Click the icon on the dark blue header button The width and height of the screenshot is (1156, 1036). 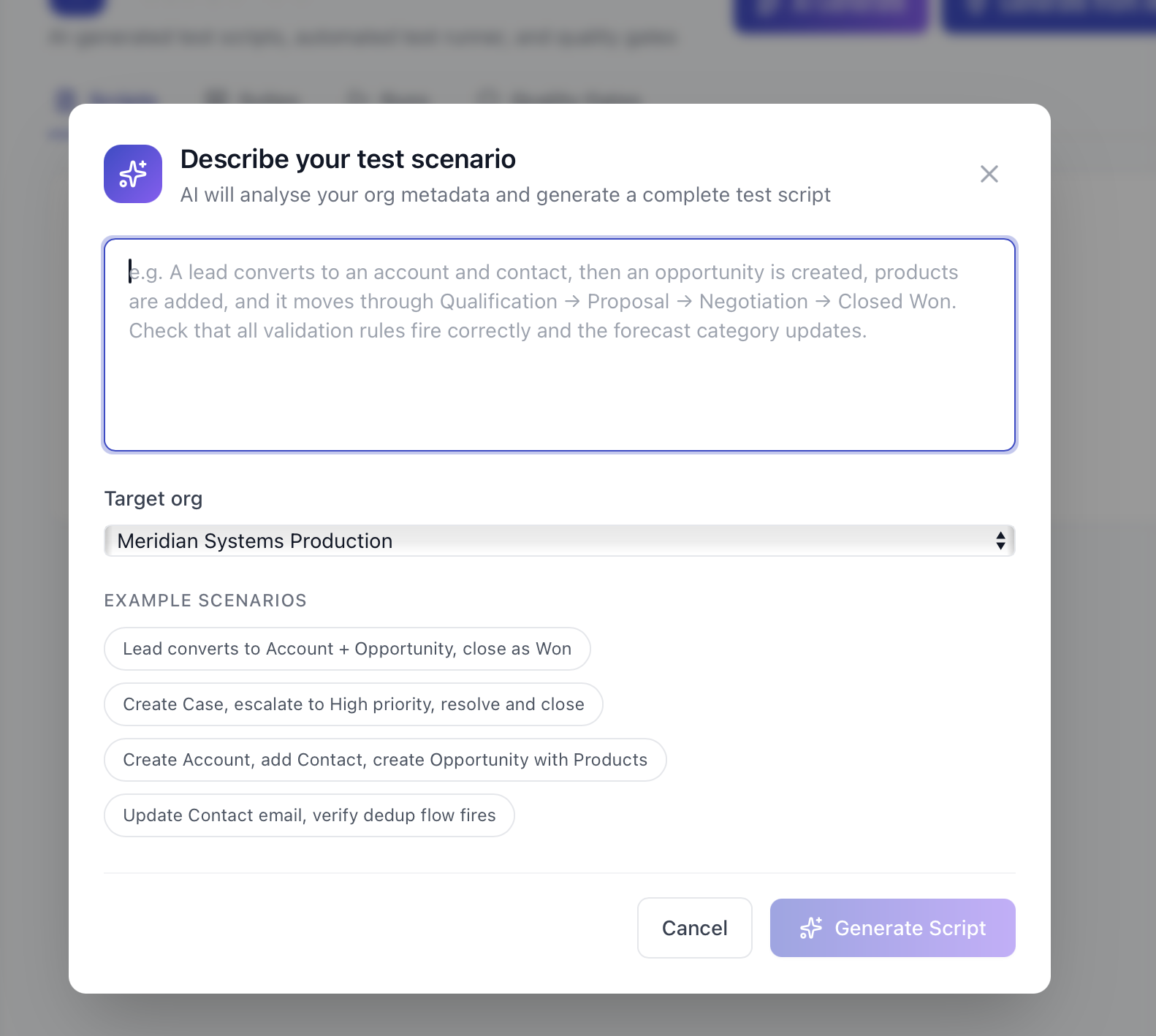coord(974,6)
